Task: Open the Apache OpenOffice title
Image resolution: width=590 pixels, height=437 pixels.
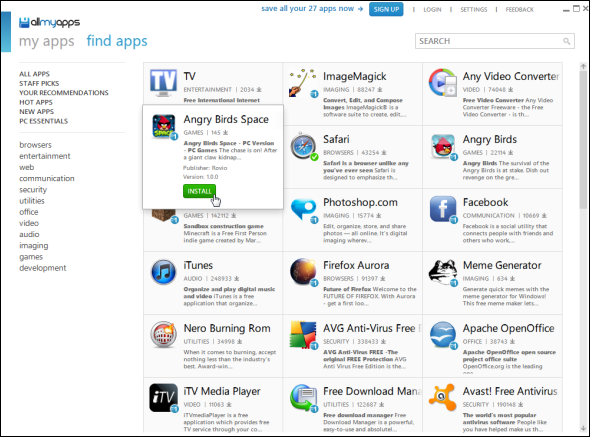Action: (508, 328)
